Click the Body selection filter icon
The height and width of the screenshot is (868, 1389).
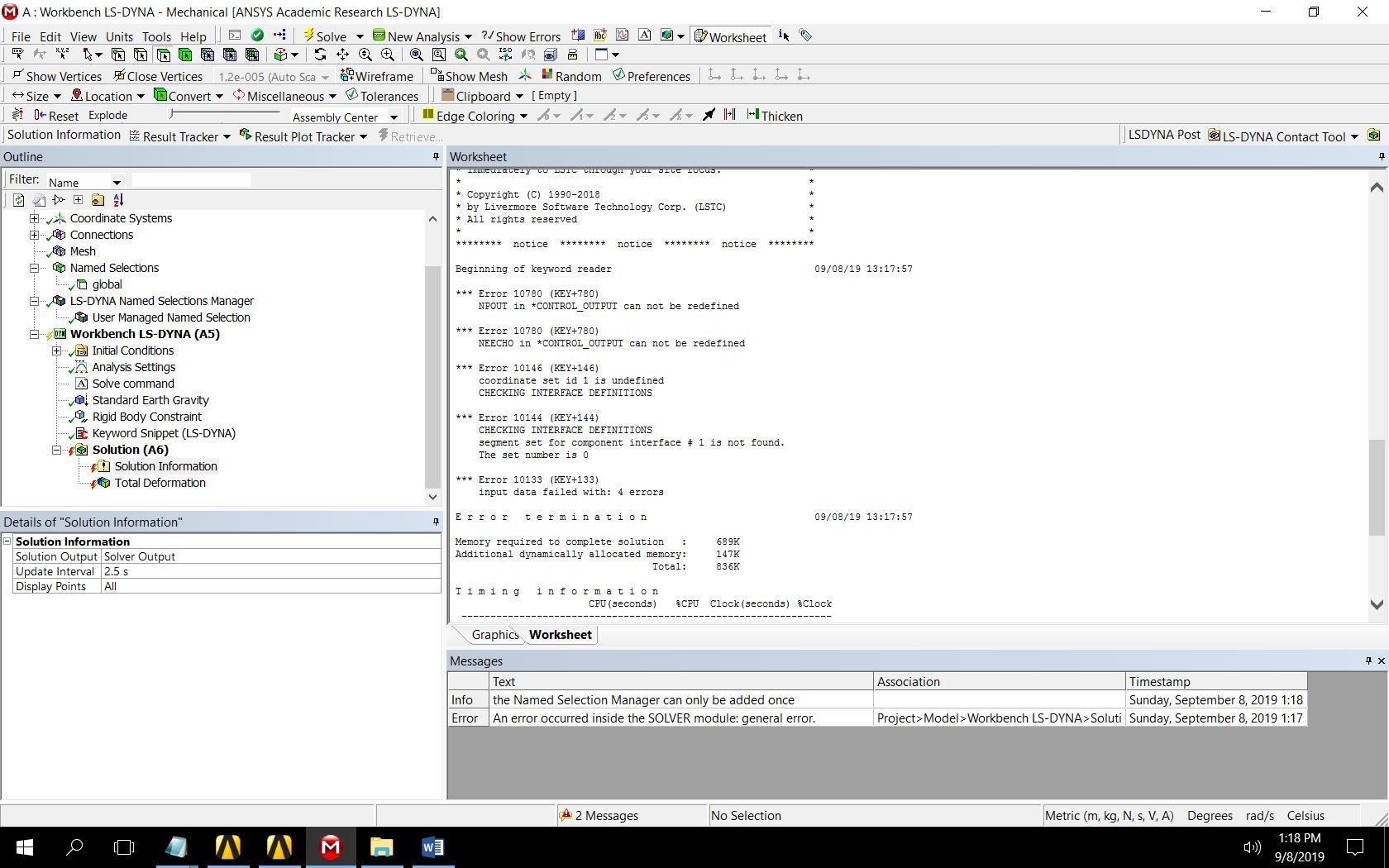tap(185, 55)
